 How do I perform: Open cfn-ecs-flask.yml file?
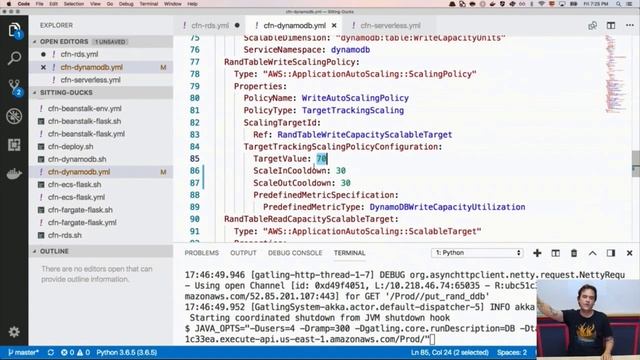[101, 197]
